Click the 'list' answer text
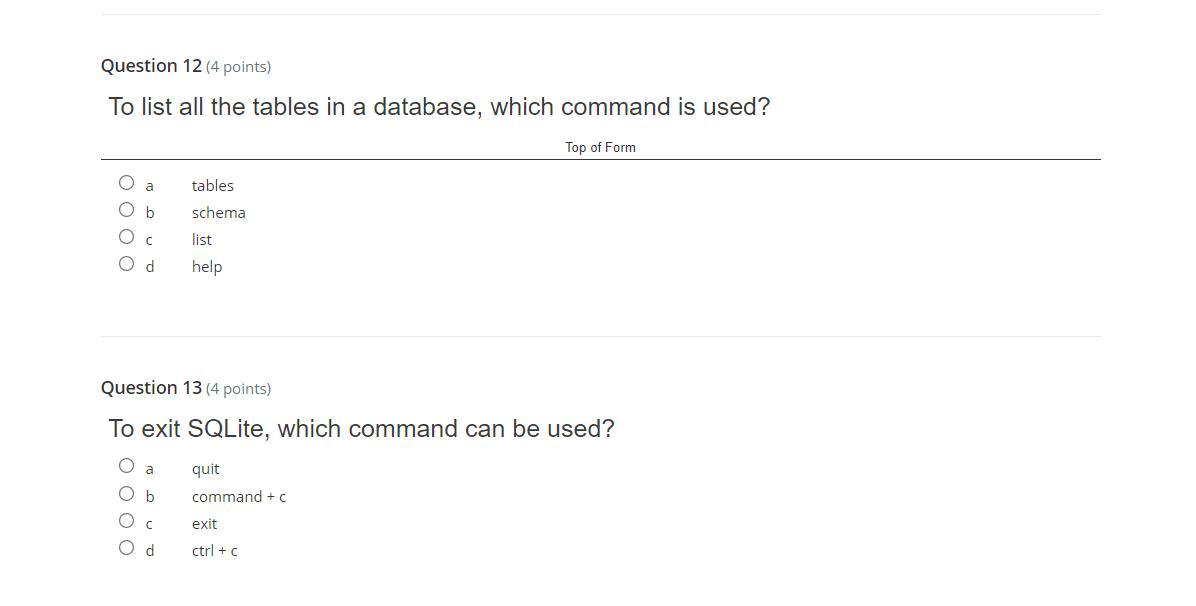 pos(201,240)
